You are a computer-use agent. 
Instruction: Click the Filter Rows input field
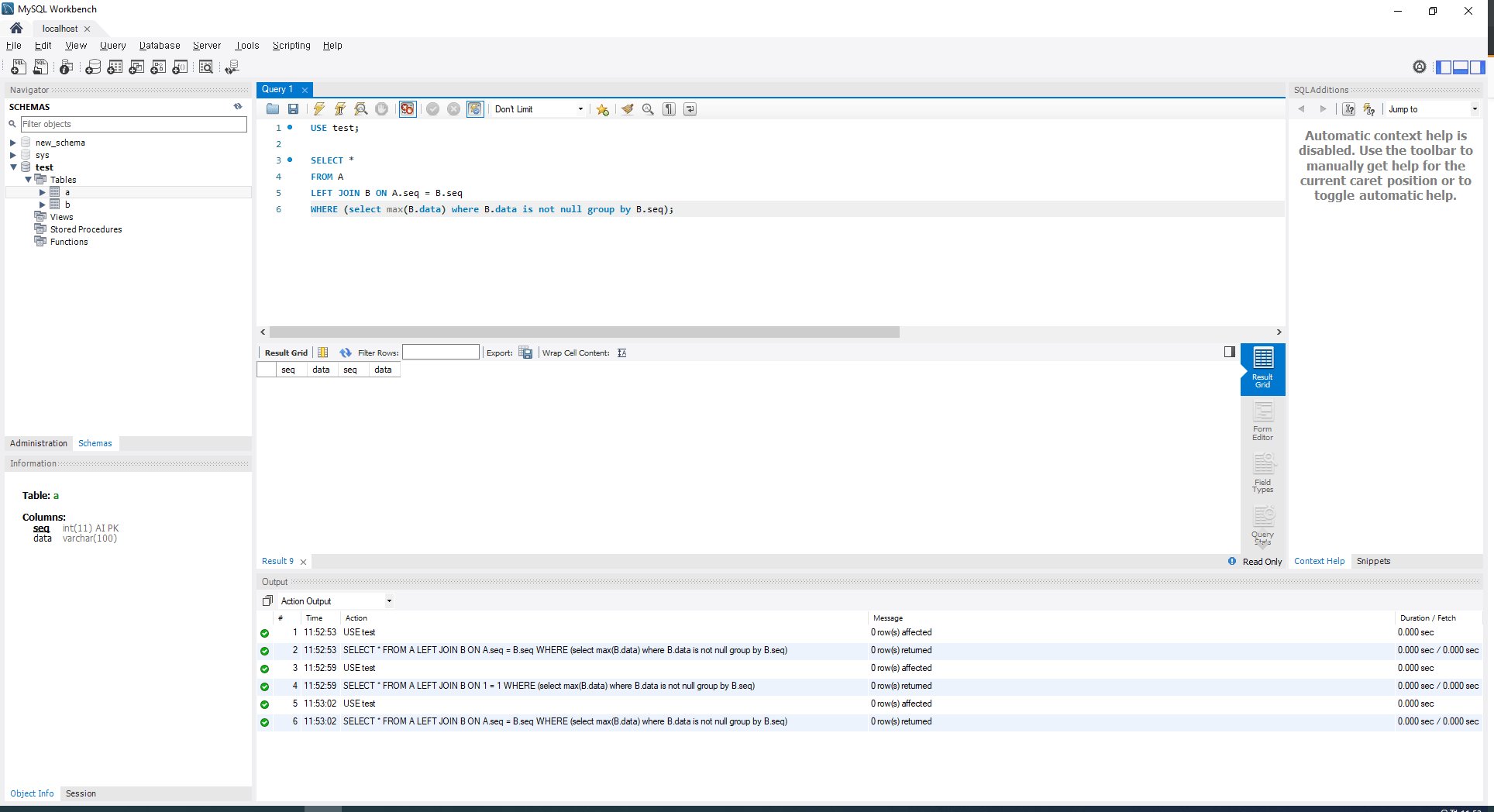(440, 352)
